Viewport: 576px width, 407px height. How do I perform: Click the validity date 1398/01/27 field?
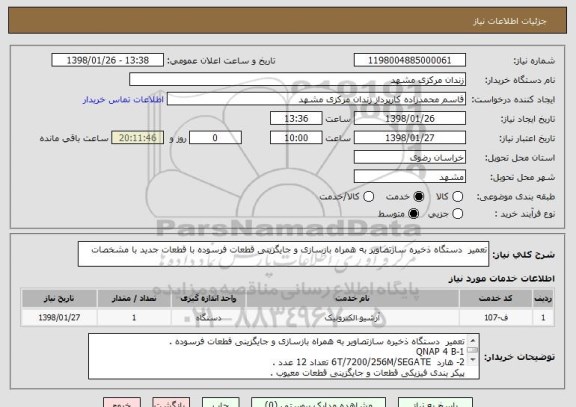(410, 138)
